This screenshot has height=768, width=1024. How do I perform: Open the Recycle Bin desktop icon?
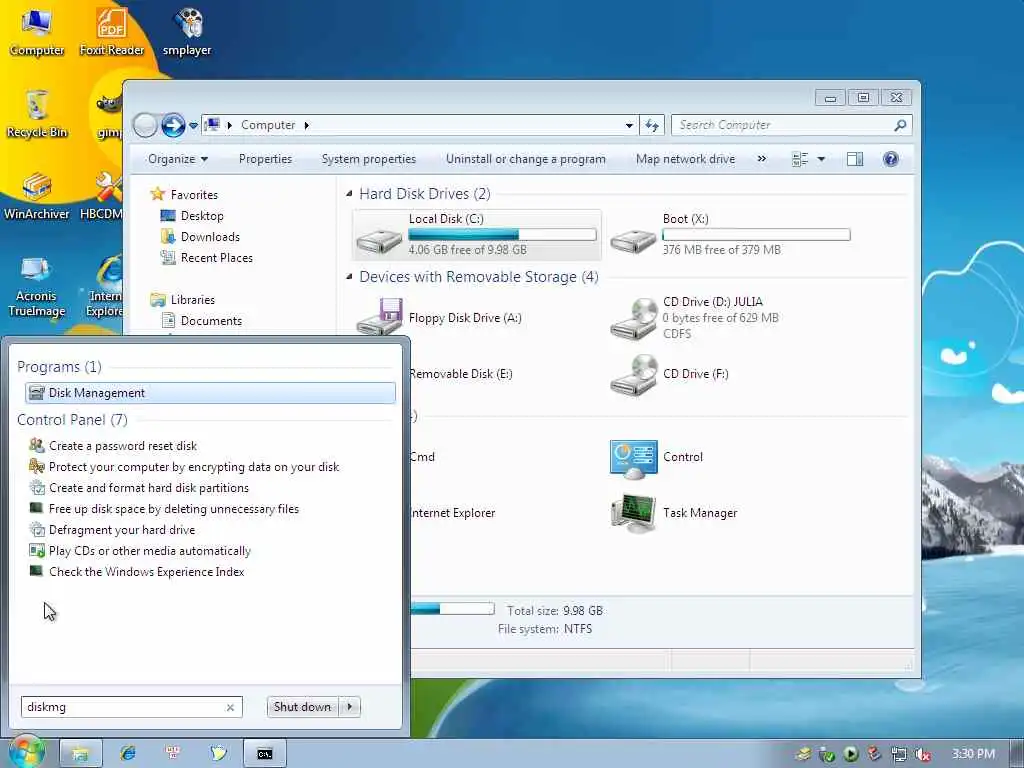(x=37, y=114)
